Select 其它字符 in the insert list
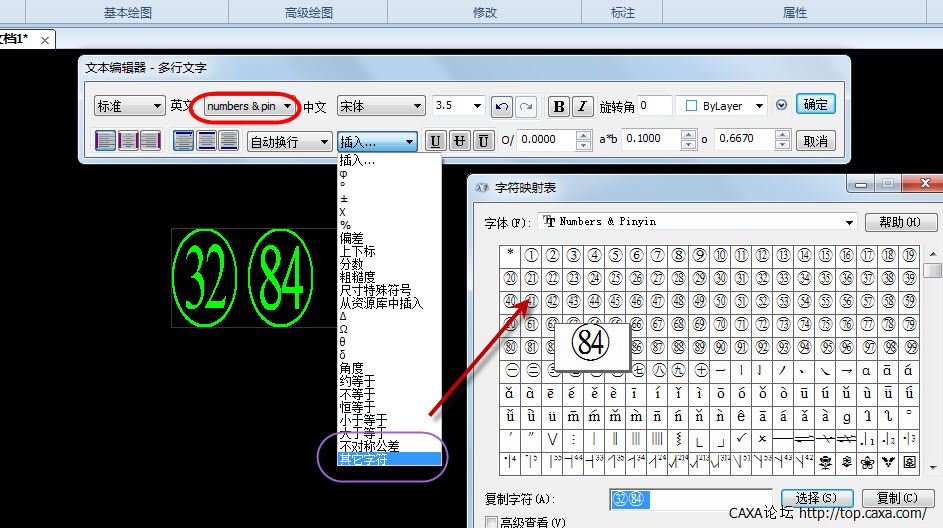The width and height of the screenshot is (943, 528). click(x=389, y=459)
